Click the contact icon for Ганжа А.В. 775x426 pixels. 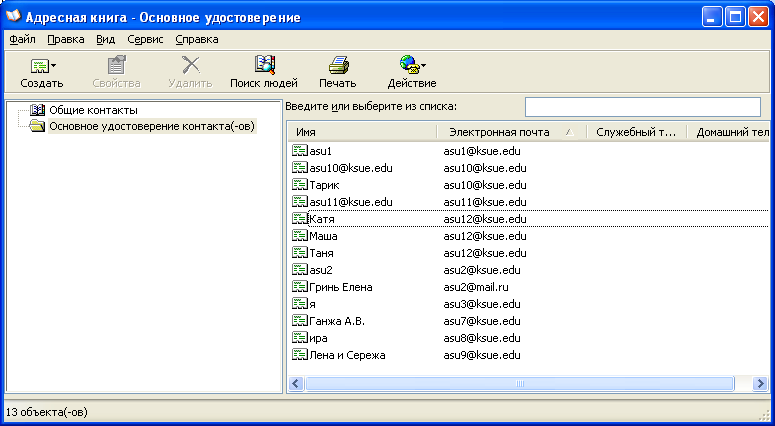click(x=300, y=321)
